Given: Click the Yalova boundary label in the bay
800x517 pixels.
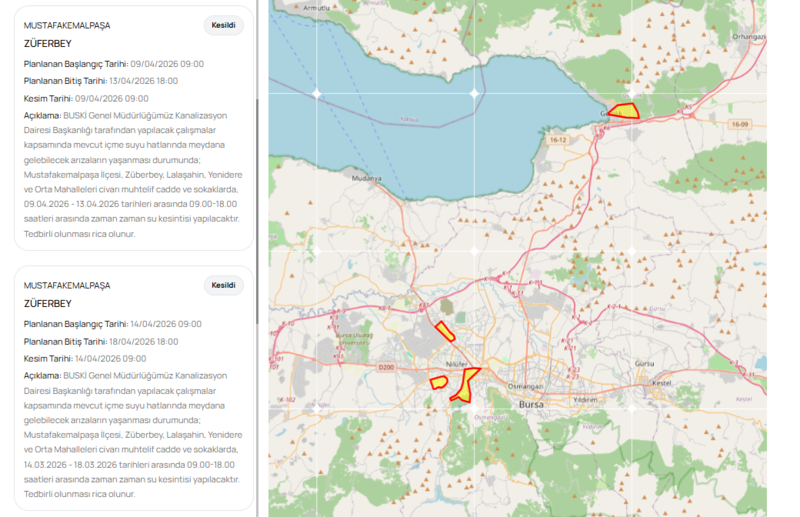Looking at the screenshot, I should click(409, 119).
